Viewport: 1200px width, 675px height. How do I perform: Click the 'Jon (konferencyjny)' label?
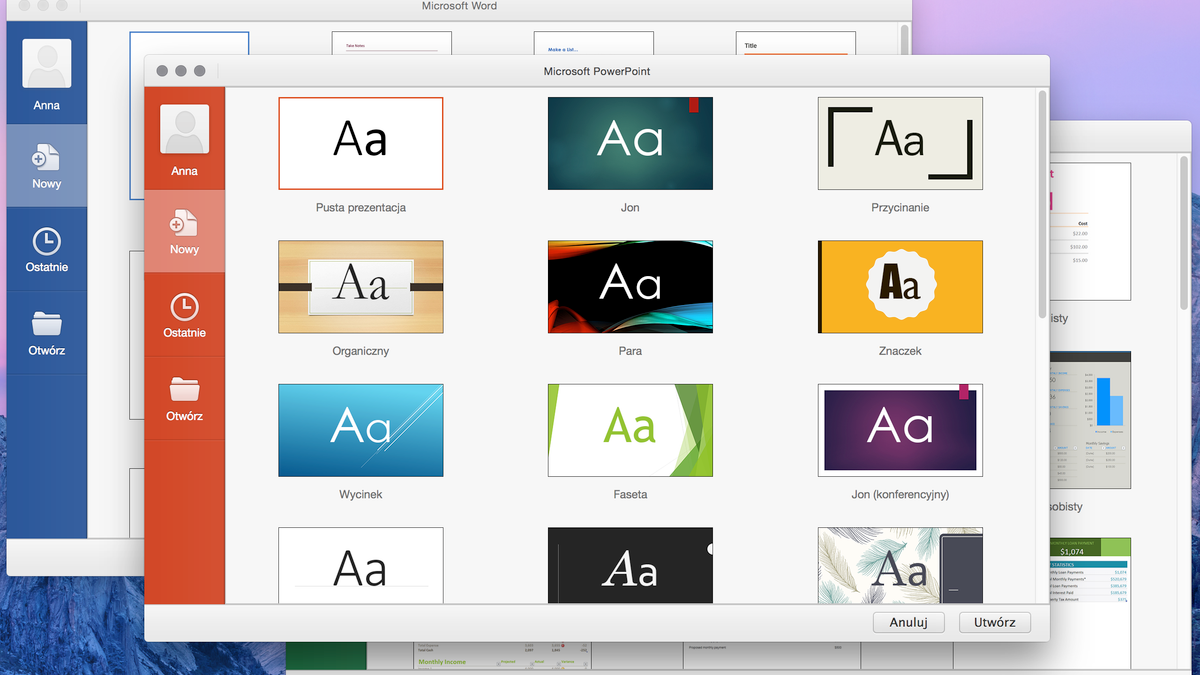tap(900, 494)
